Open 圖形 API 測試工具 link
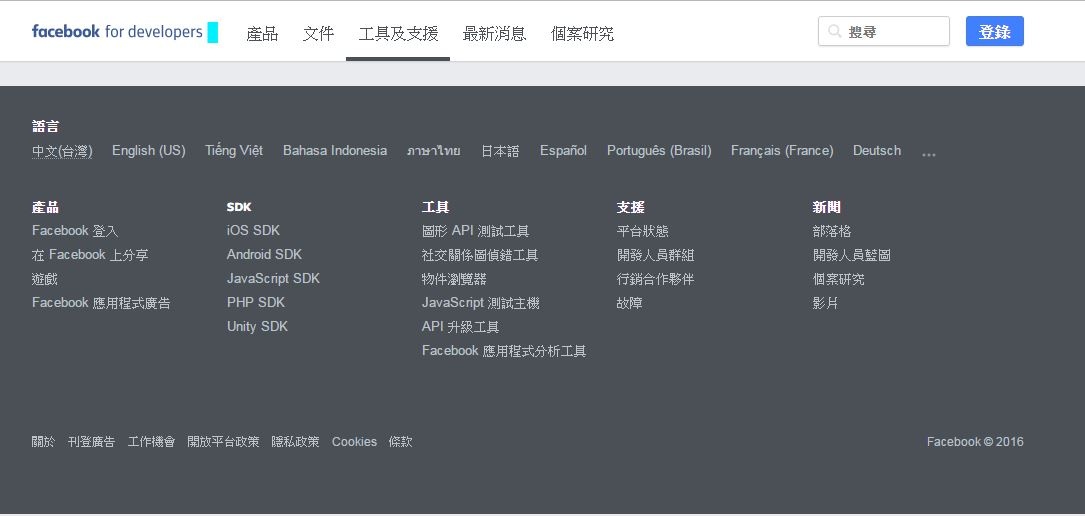This screenshot has height=516, width=1085. click(475, 231)
